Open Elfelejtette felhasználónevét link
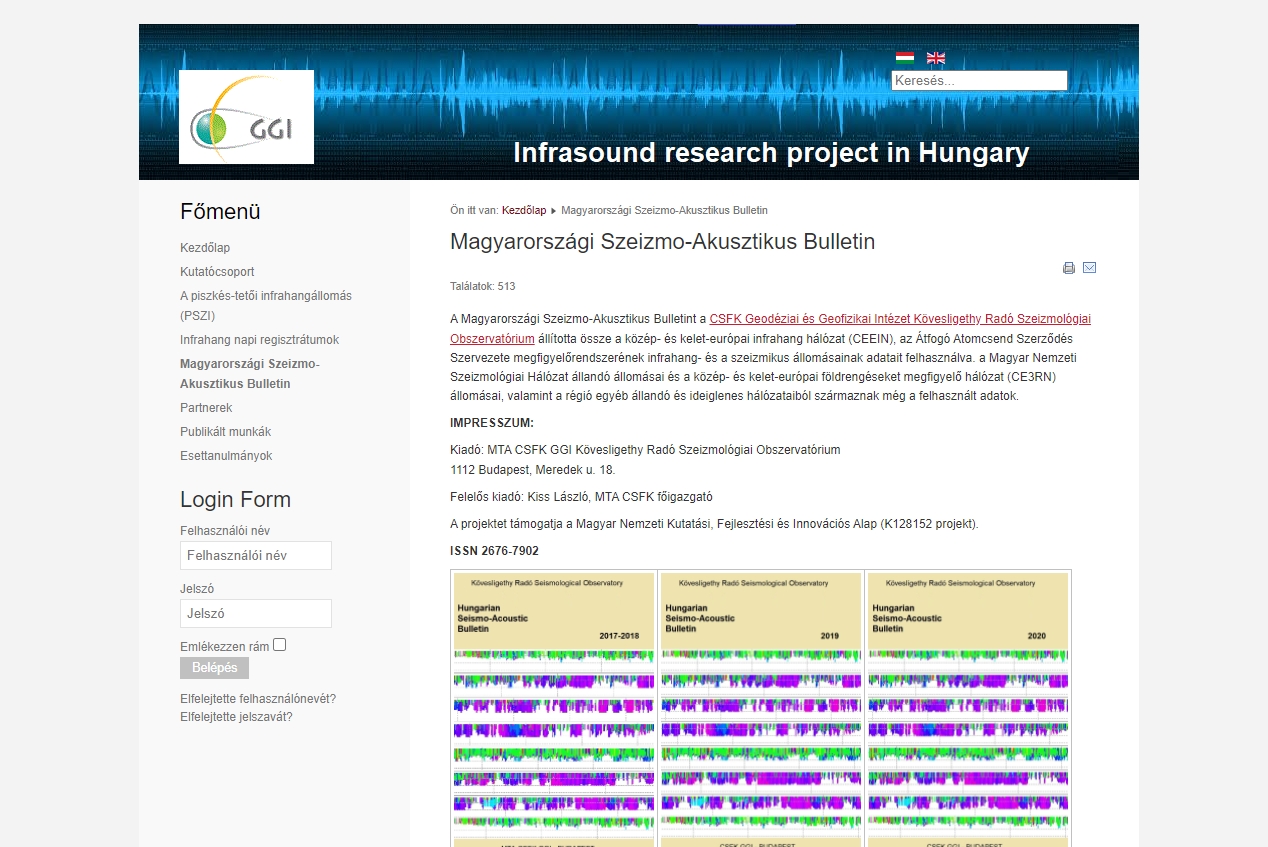This screenshot has width=1268, height=847. [258, 699]
